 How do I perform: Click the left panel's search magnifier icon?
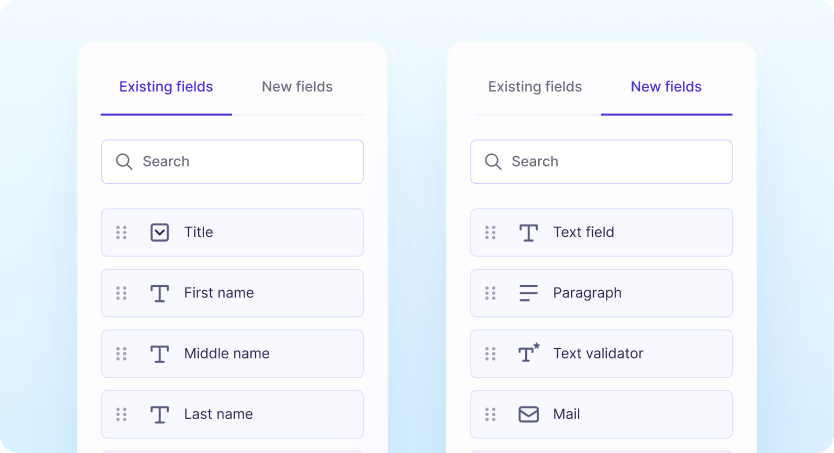click(124, 161)
